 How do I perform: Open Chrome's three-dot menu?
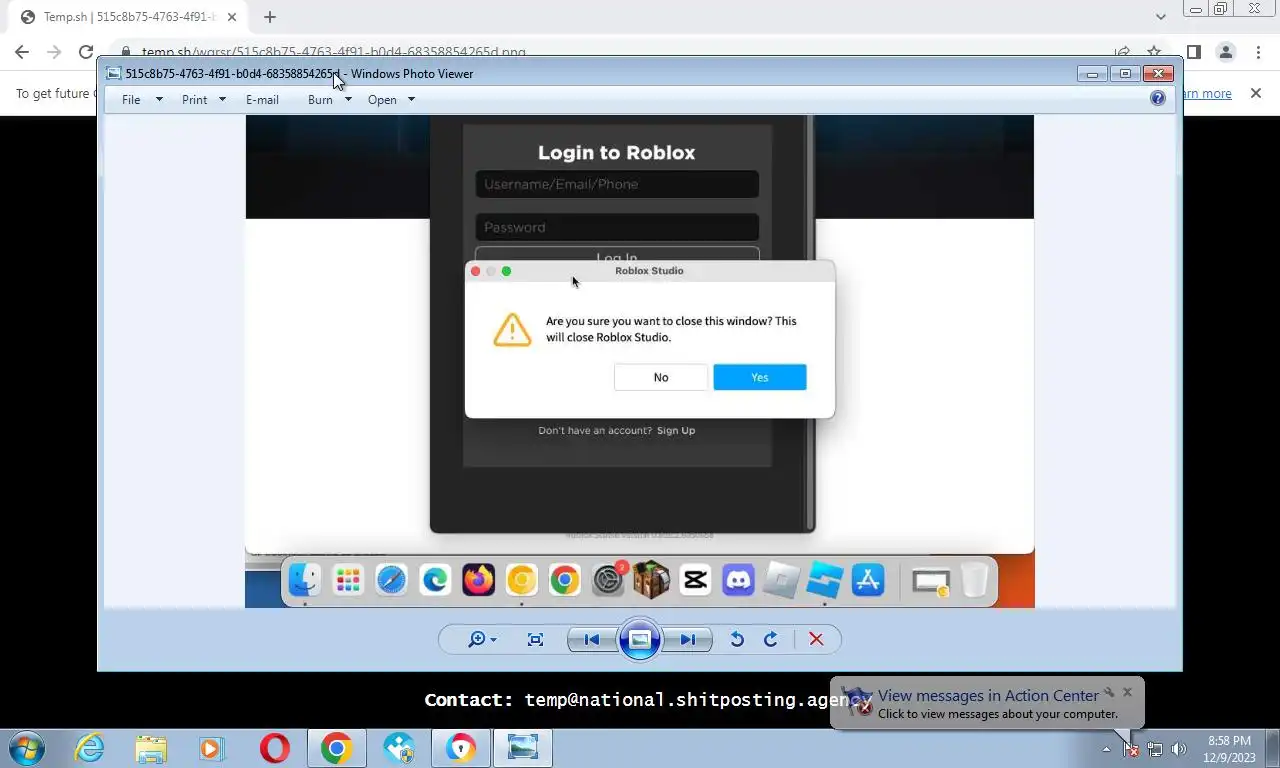point(1257,52)
